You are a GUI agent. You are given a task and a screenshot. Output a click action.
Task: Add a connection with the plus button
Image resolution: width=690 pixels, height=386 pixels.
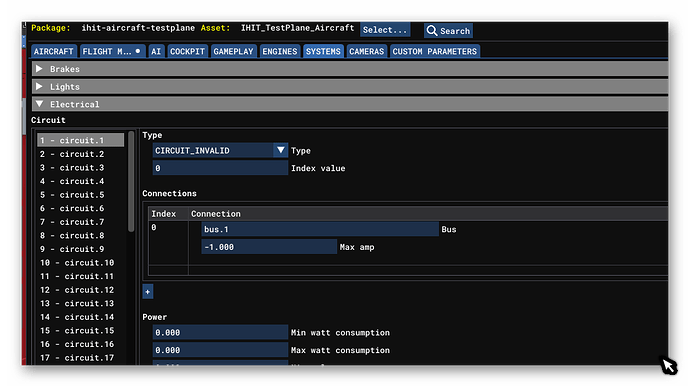[x=147, y=292]
